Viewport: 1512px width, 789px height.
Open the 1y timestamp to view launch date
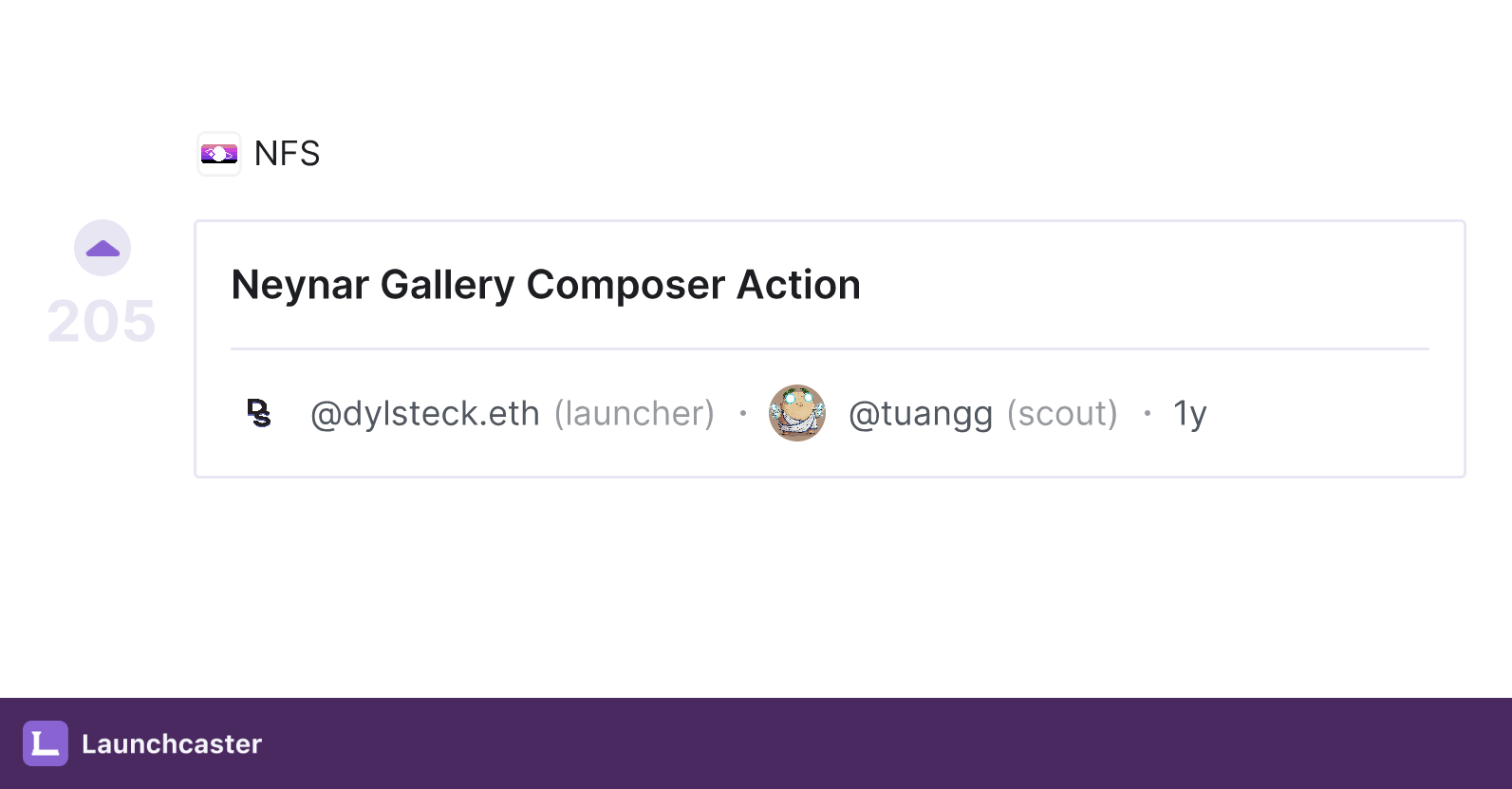pos(1189,413)
